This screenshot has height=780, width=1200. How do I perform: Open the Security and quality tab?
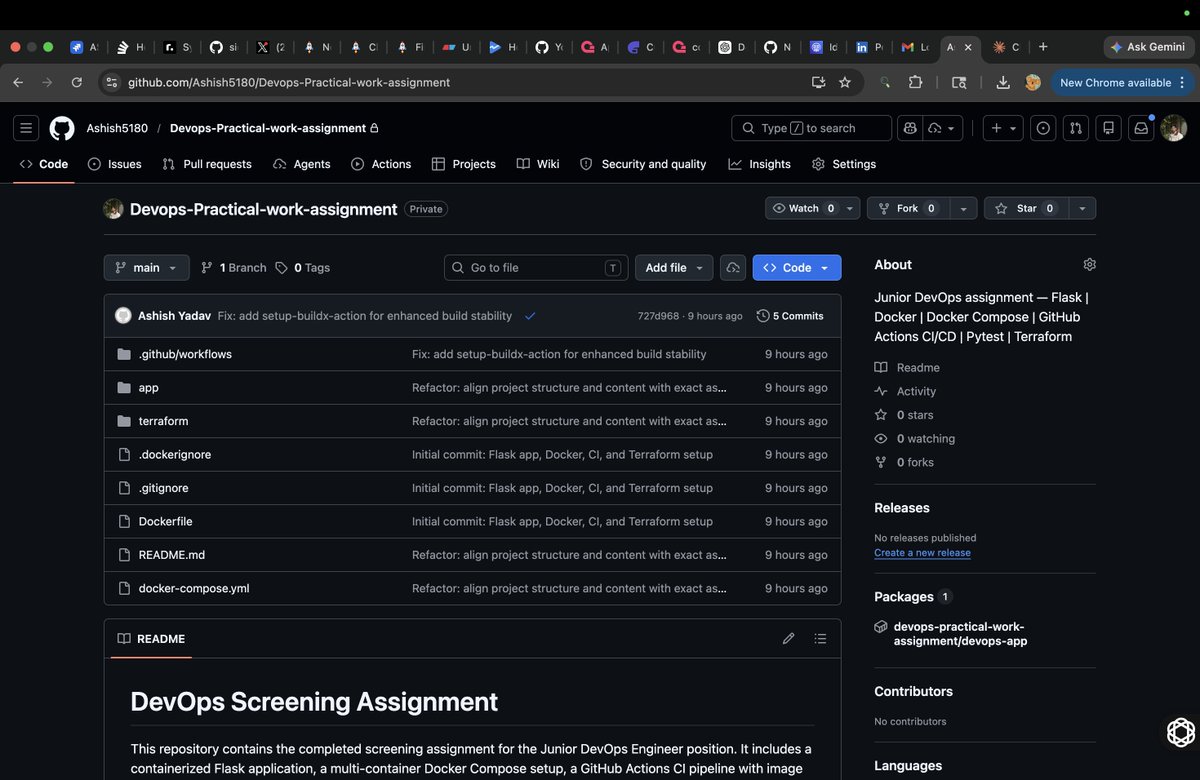tap(643, 164)
